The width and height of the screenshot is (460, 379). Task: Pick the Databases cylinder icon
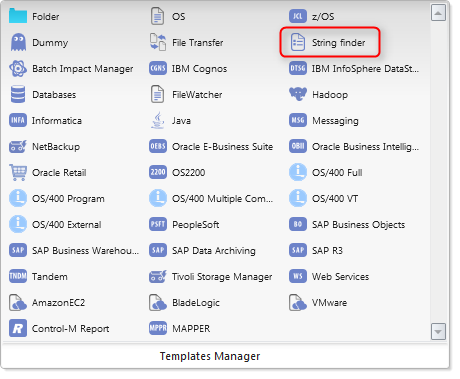pos(18,94)
